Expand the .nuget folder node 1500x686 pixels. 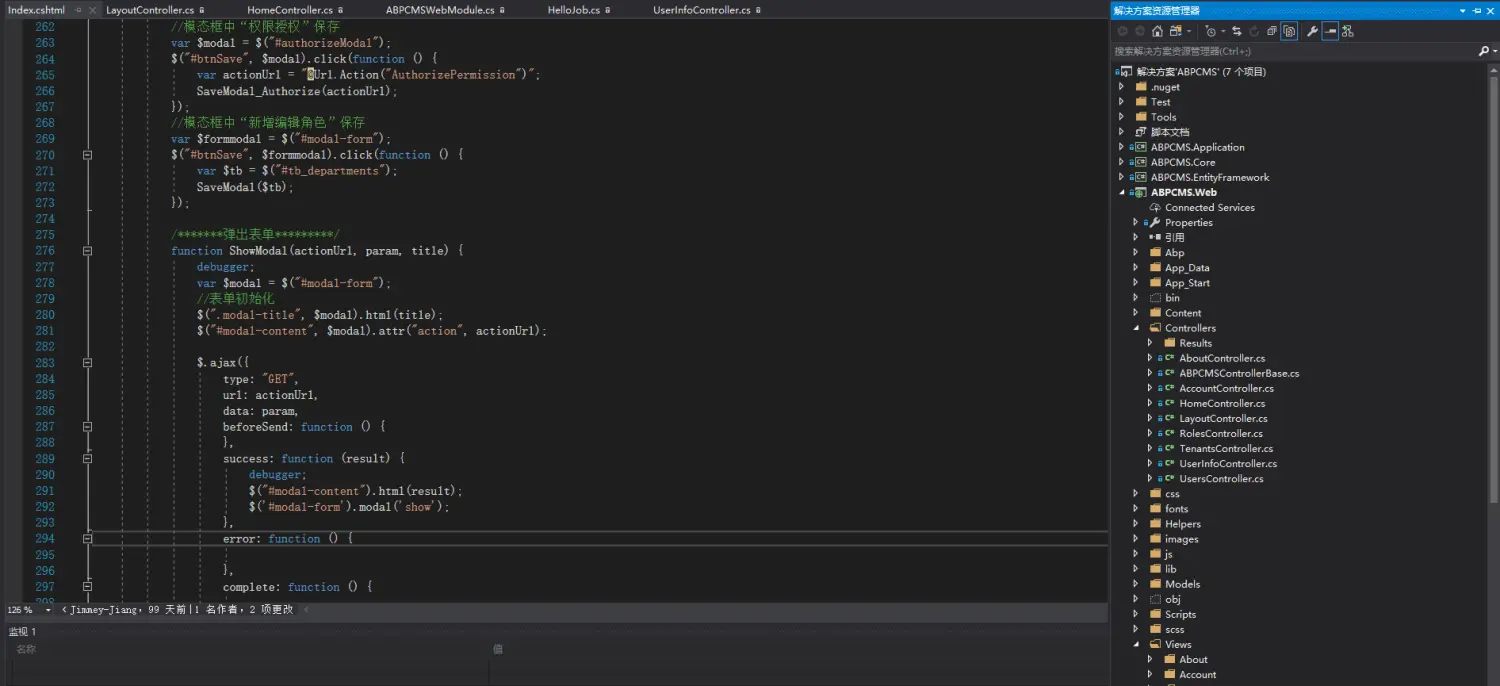click(1122, 87)
